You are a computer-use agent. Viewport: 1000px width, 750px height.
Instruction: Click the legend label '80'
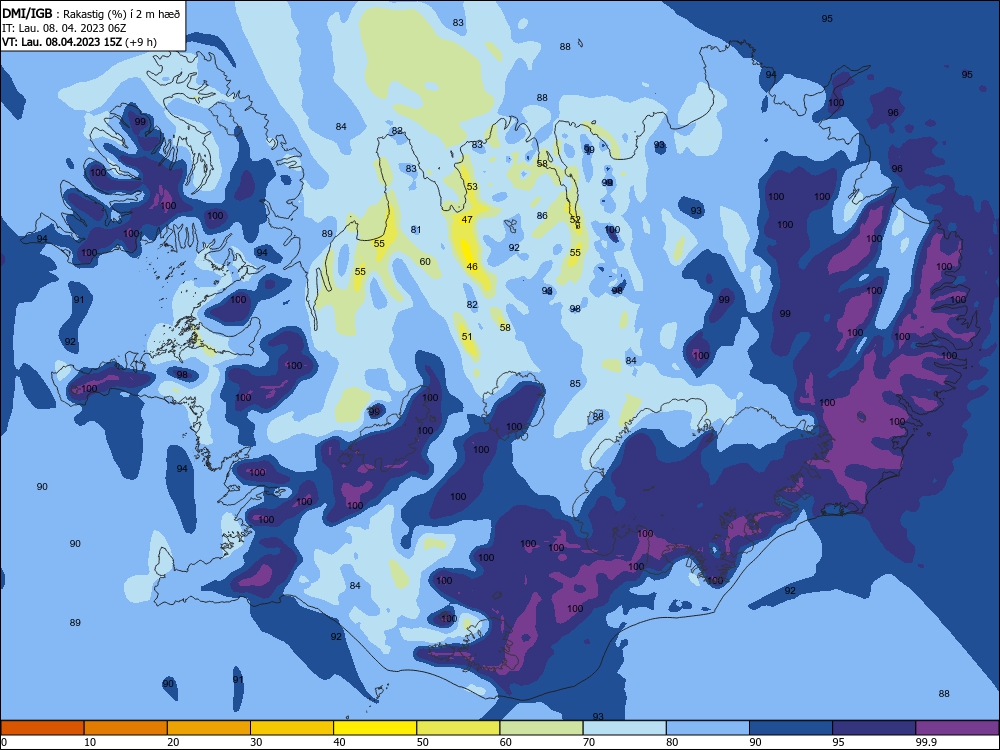[x=672, y=742]
